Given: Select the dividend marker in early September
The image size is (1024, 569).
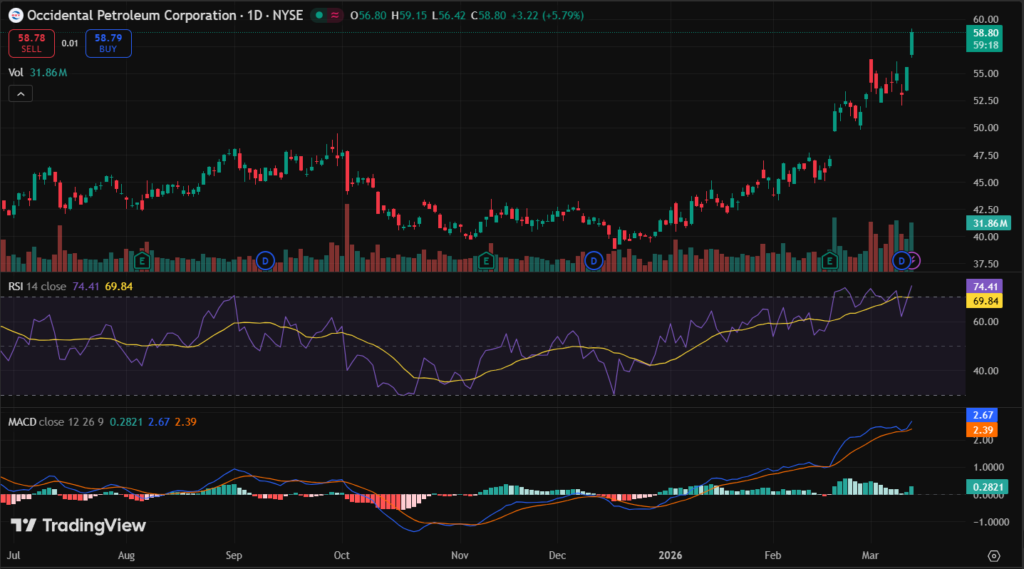Looking at the screenshot, I should pyautogui.click(x=265, y=261).
